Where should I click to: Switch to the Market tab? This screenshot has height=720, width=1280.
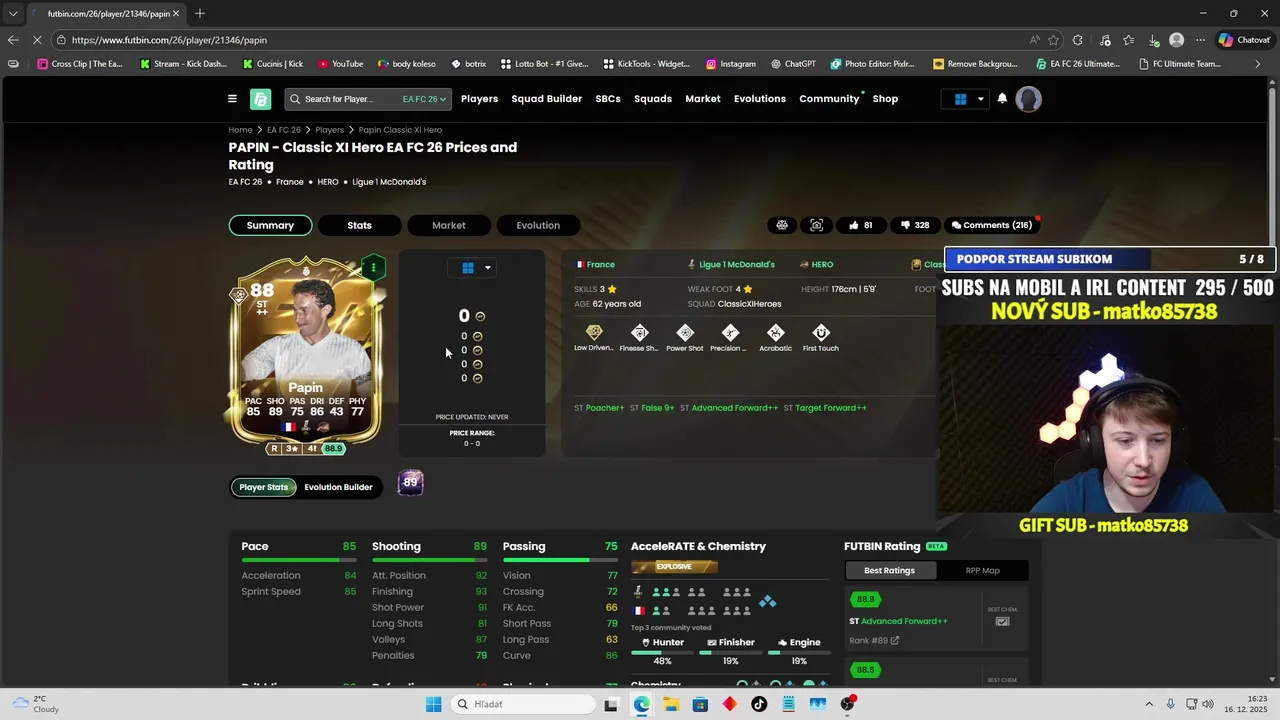coord(448,225)
